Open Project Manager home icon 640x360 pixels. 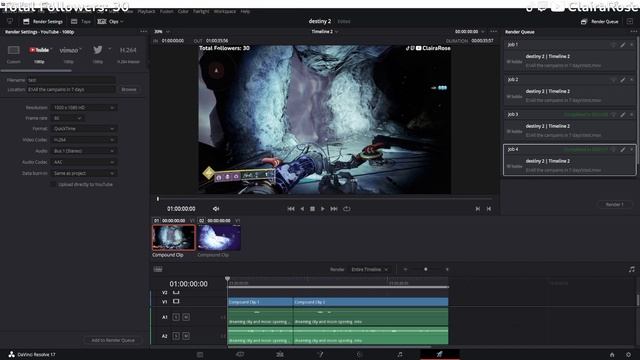tap(612, 355)
